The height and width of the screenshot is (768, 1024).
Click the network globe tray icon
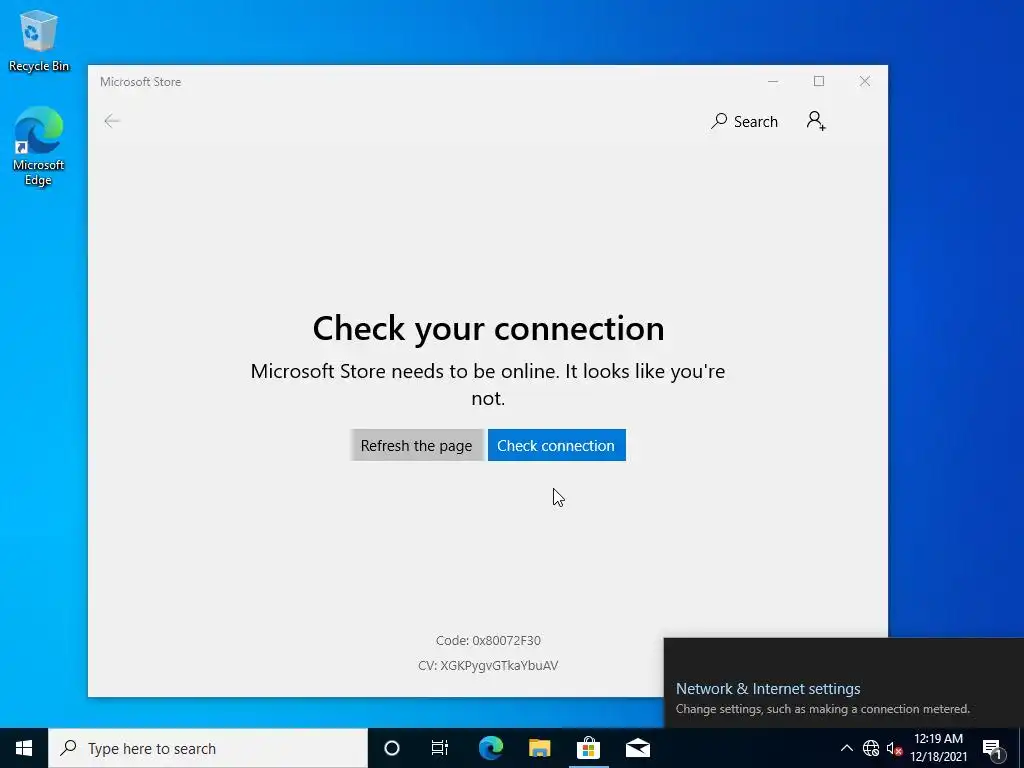[x=871, y=748]
